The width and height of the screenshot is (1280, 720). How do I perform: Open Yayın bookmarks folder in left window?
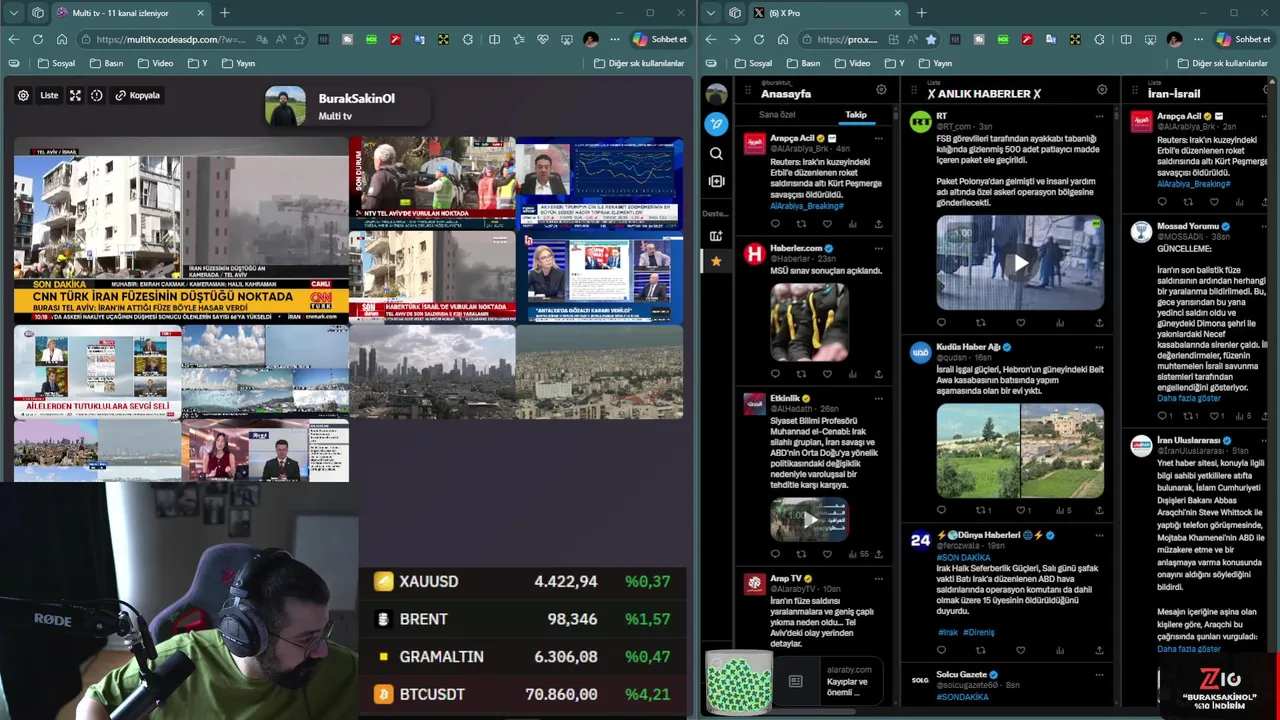point(238,63)
